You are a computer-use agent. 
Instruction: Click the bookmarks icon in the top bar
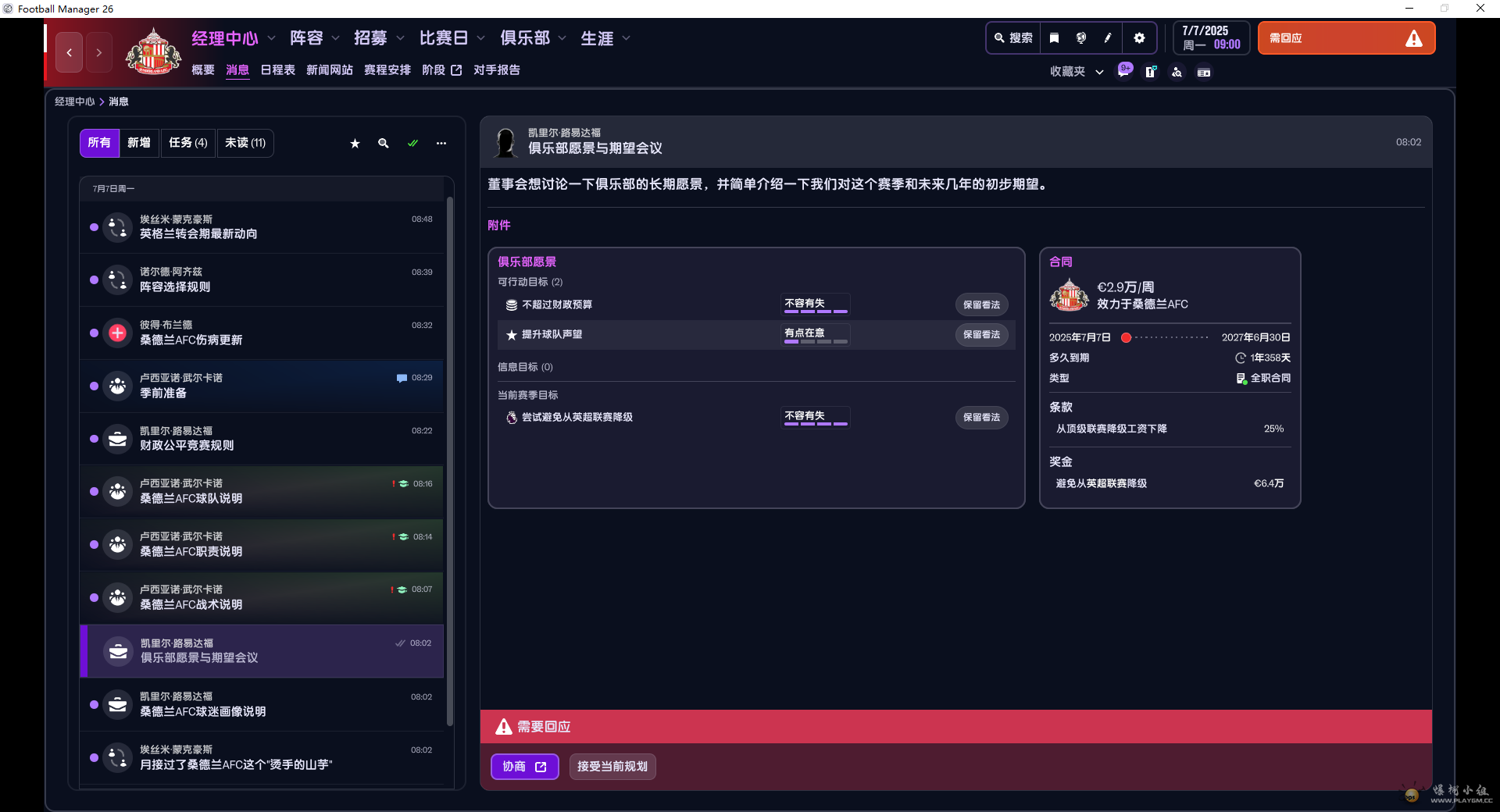point(1053,37)
